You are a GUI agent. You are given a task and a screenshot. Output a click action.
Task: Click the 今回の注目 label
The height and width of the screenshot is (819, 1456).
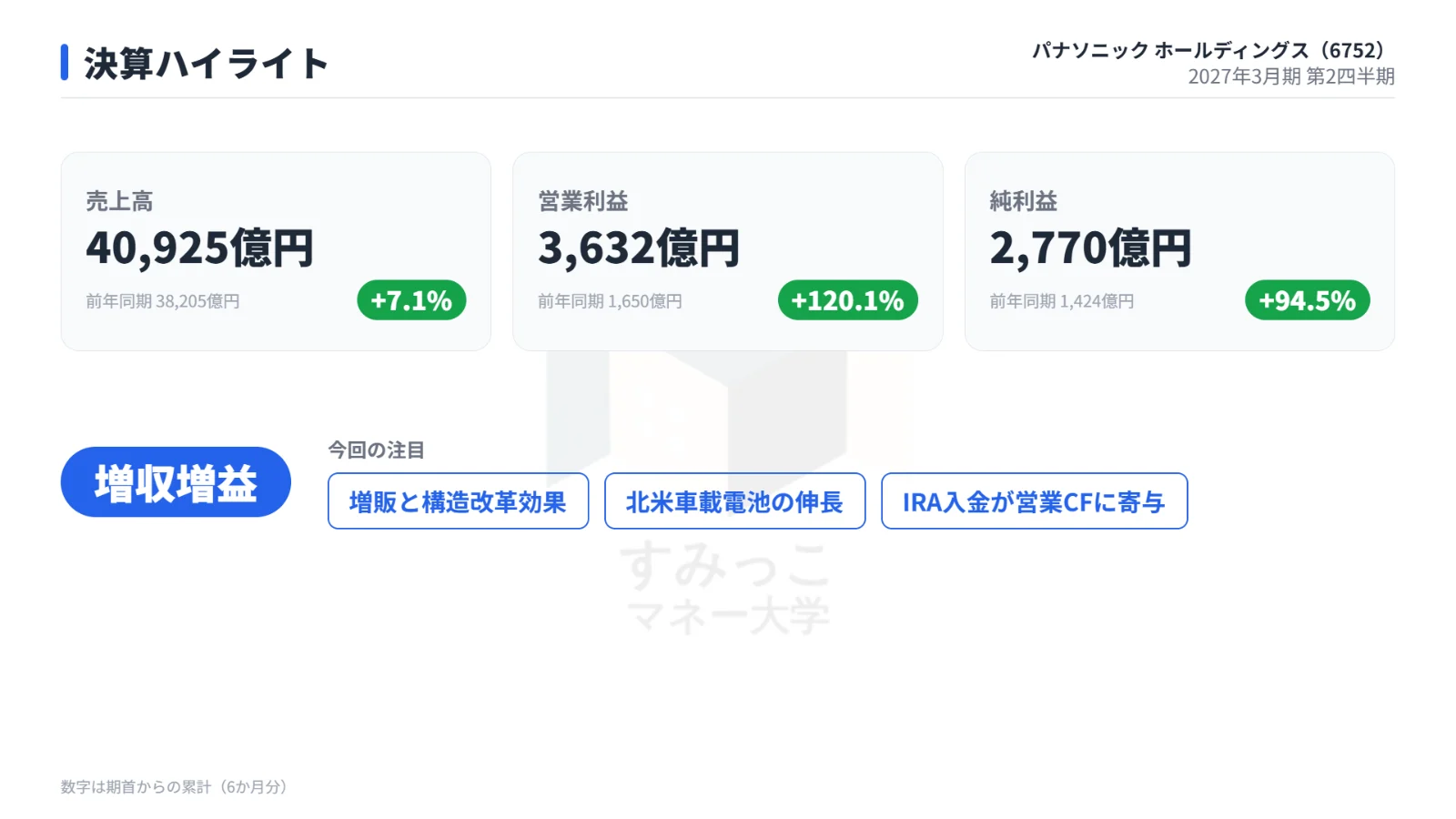tap(376, 450)
